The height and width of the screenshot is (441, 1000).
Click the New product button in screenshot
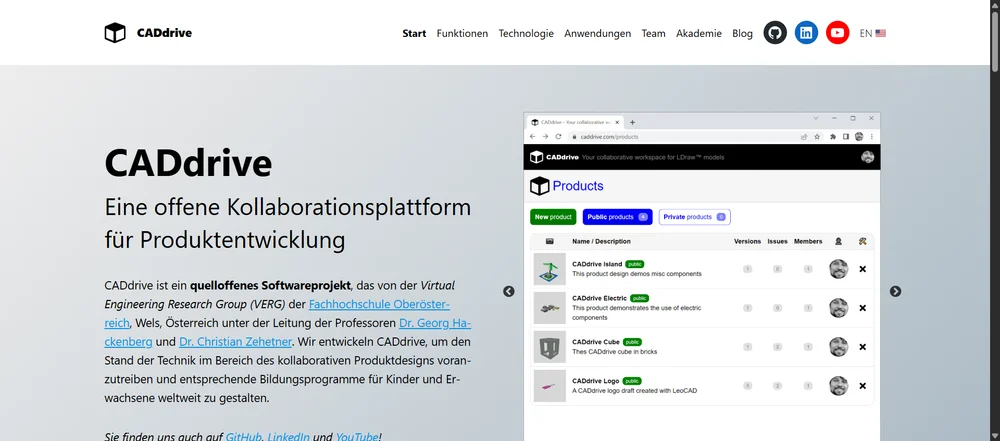553,217
